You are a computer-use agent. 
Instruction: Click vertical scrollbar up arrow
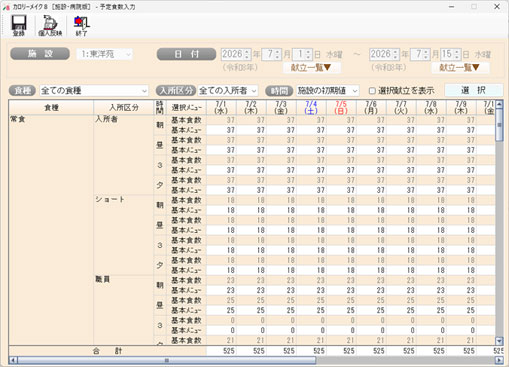click(x=499, y=104)
